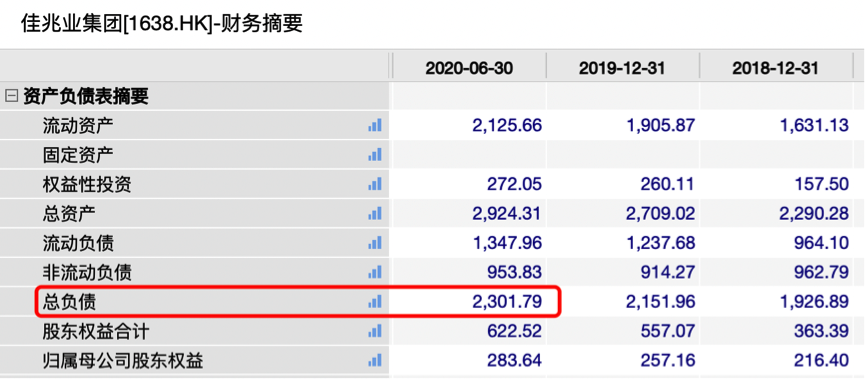Select the 权益性投资 row label
Image resolution: width=865 pixels, height=379 pixels.
tap(87, 184)
